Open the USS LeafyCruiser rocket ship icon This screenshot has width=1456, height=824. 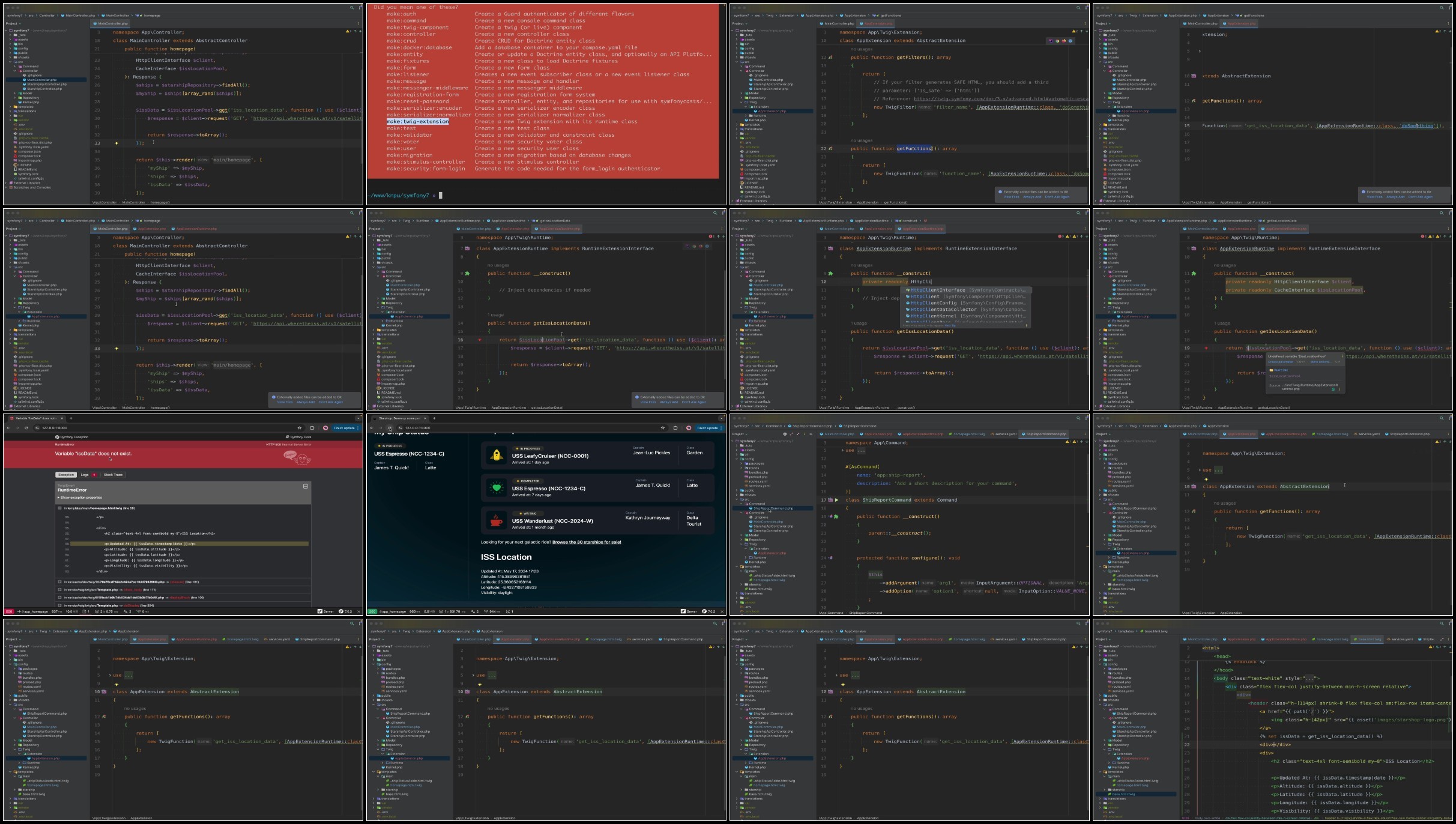pos(497,456)
